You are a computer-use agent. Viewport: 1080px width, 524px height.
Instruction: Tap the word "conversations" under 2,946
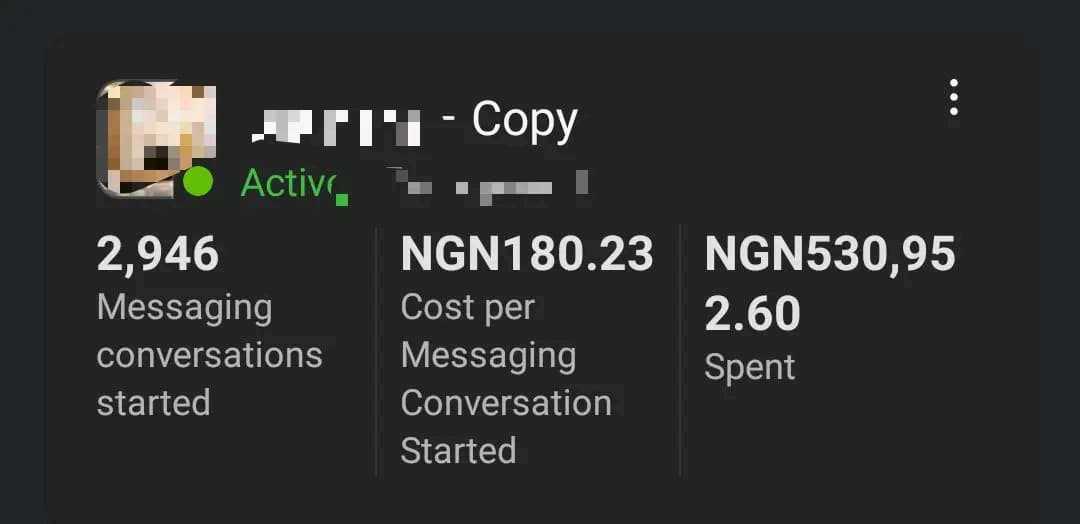(x=209, y=355)
